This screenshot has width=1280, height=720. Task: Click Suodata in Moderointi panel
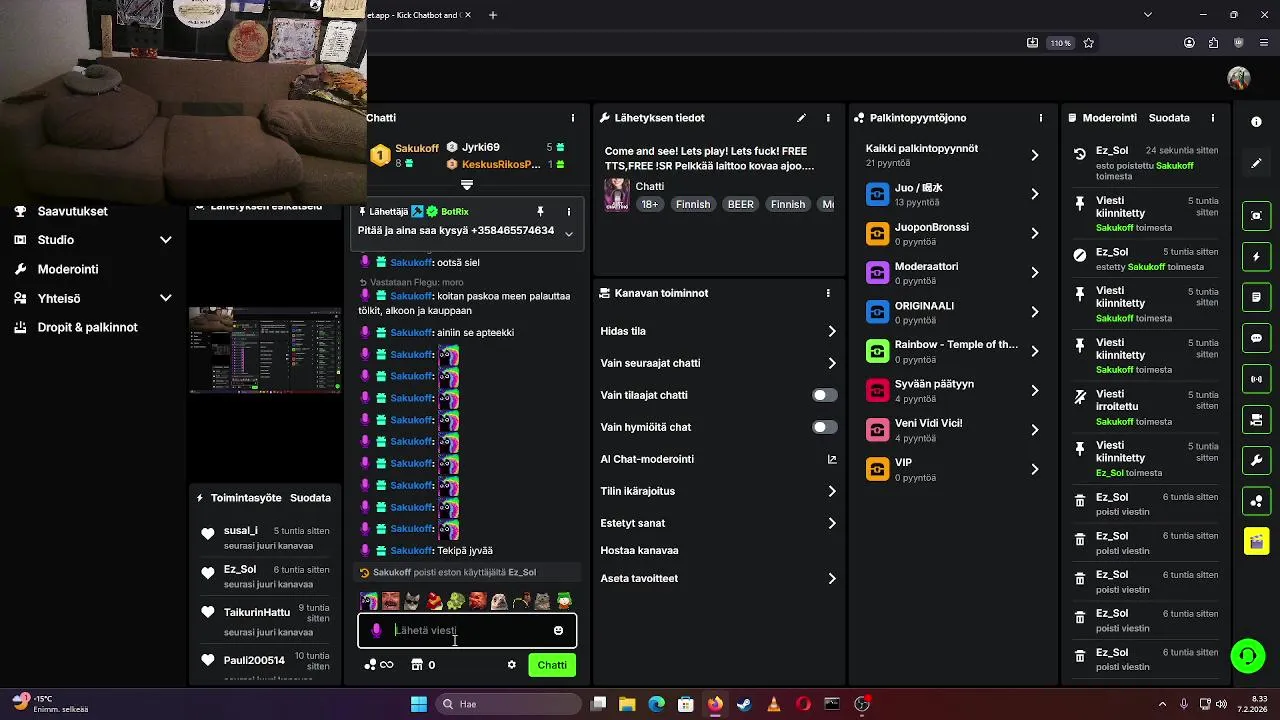[x=1169, y=118]
